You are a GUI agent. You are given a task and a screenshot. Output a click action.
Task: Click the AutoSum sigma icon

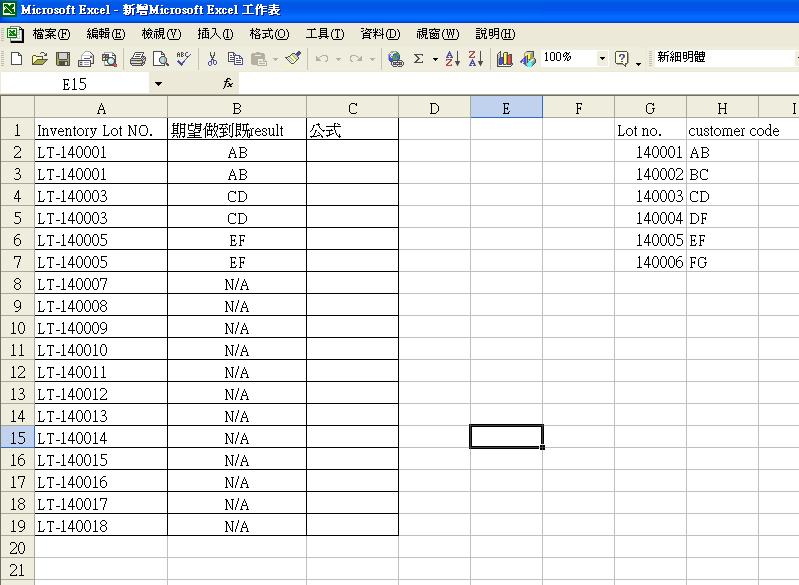pyautogui.click(x=418, y=59)
